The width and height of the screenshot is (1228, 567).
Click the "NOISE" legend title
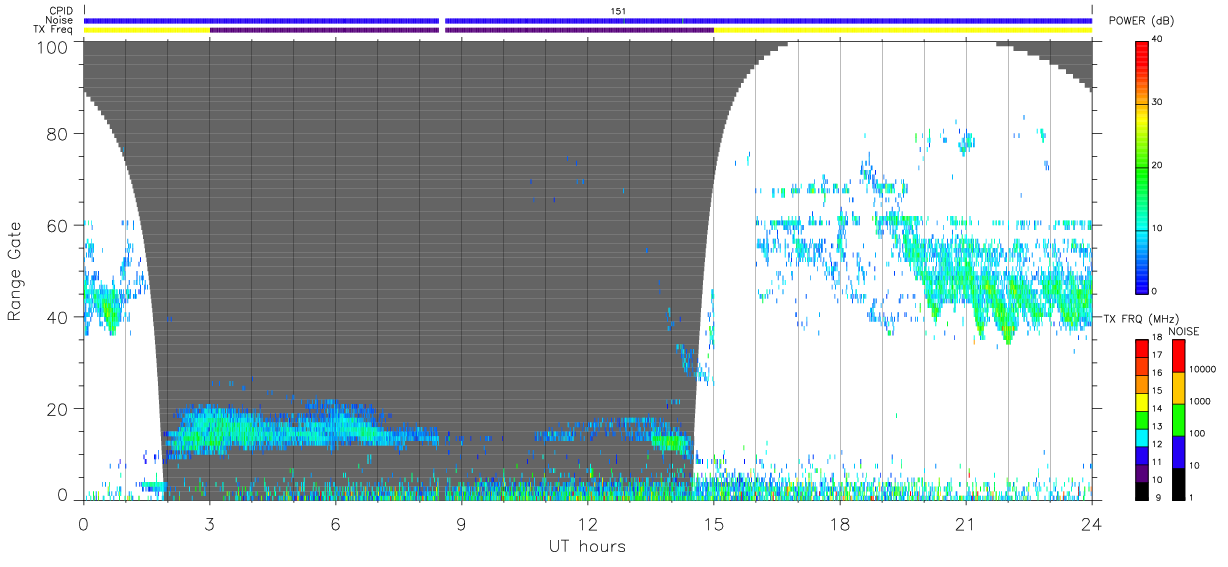pos(1184,331)
